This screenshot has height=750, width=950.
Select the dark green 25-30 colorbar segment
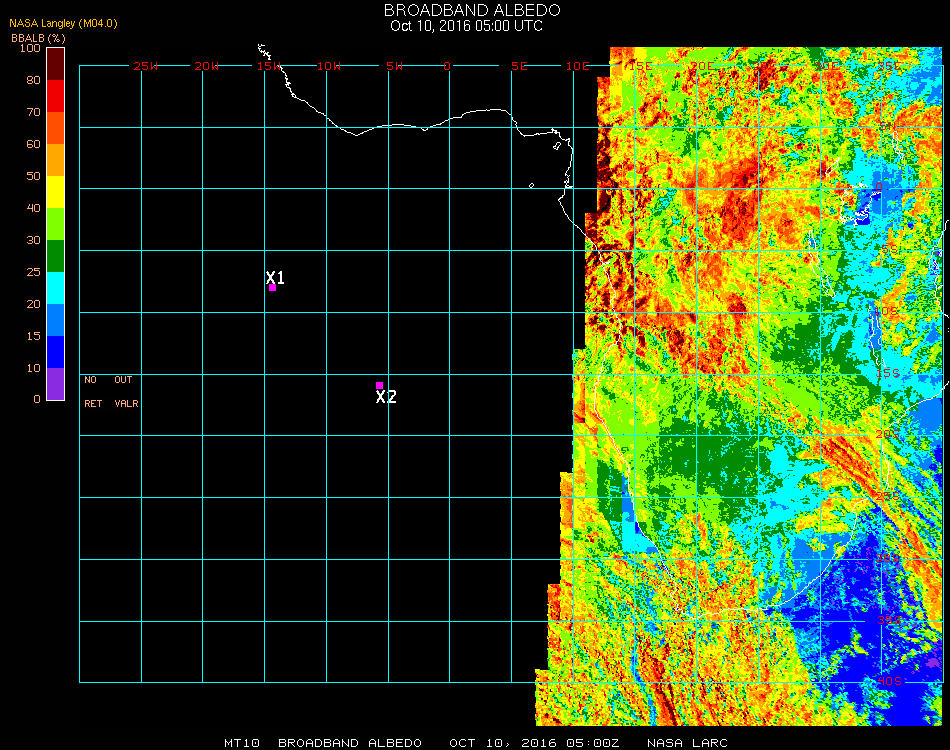55,256
